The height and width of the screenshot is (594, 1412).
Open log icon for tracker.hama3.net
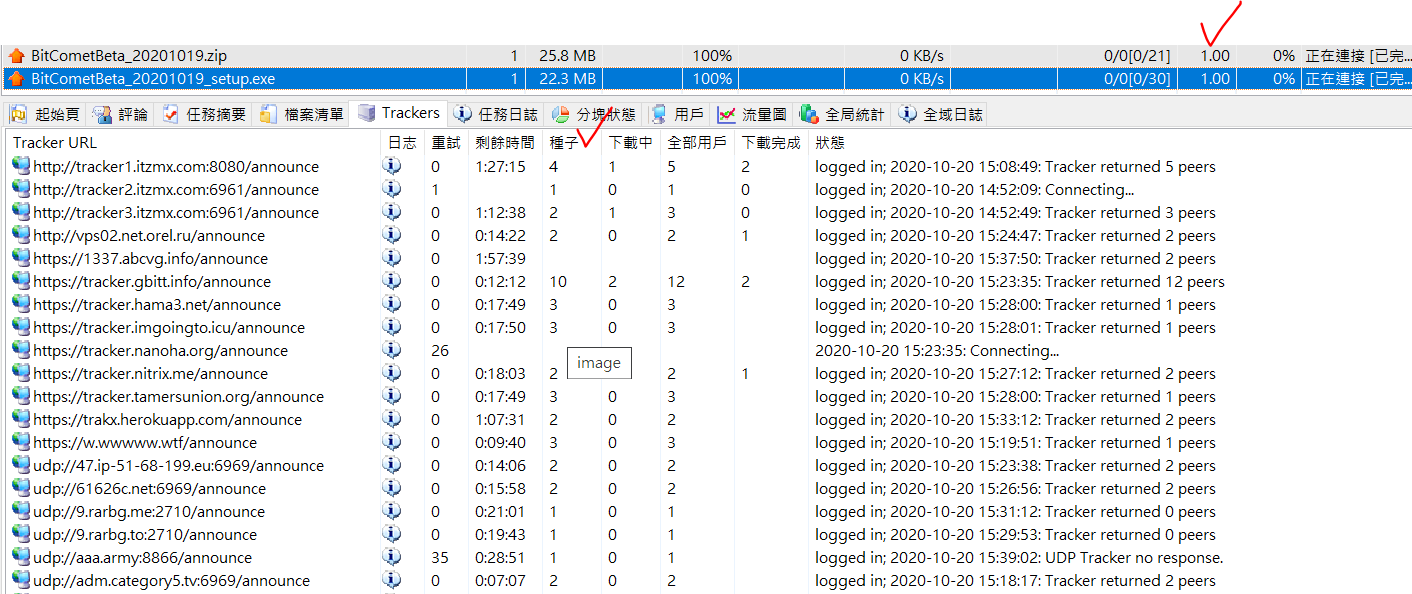tap(392, 304)
